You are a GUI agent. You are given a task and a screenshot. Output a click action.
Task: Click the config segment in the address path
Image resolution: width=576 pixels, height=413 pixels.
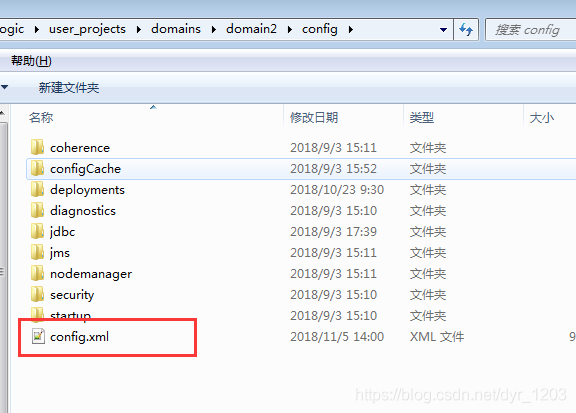click(320, 29)
